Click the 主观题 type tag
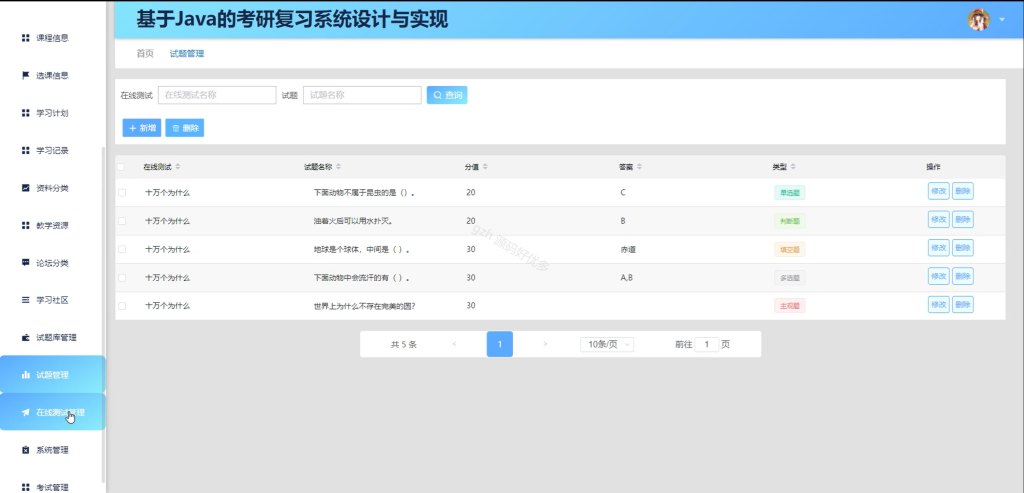This screenshot has height=493, width=1024. [x=789, y=306]
